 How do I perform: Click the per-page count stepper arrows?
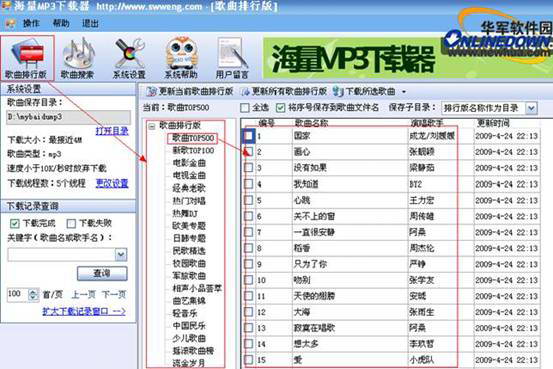33,294
